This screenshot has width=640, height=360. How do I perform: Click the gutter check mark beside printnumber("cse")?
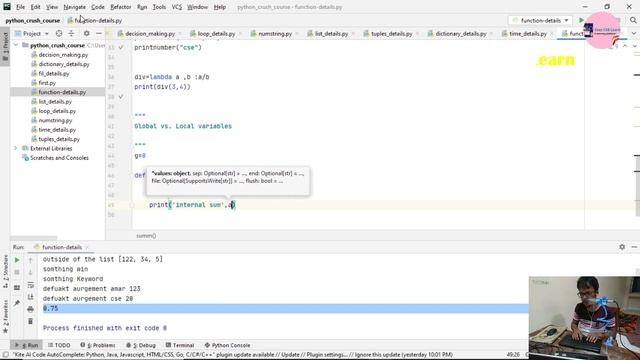pyautogui.click(x=121, y=47)
